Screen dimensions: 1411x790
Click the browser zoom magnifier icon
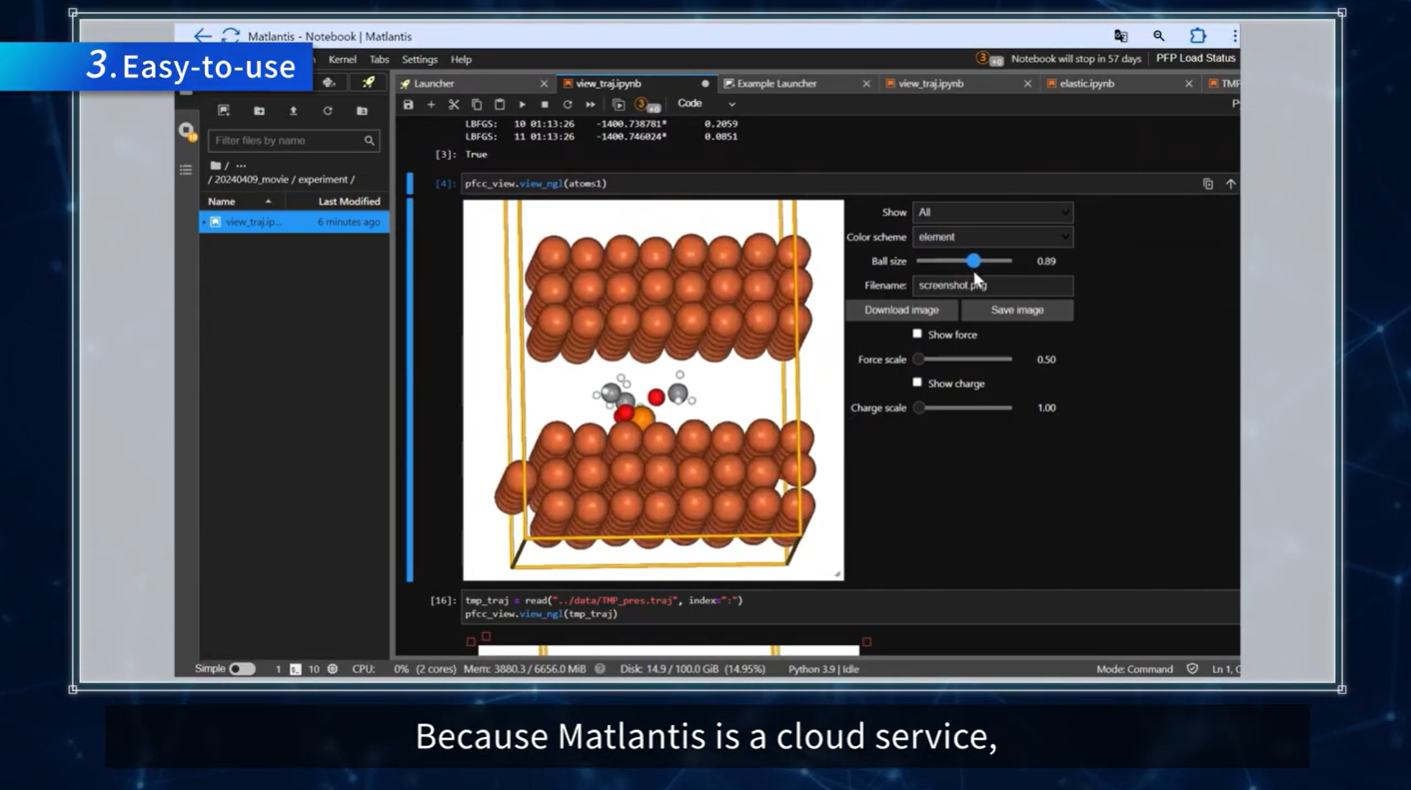tap(1159, 36)
